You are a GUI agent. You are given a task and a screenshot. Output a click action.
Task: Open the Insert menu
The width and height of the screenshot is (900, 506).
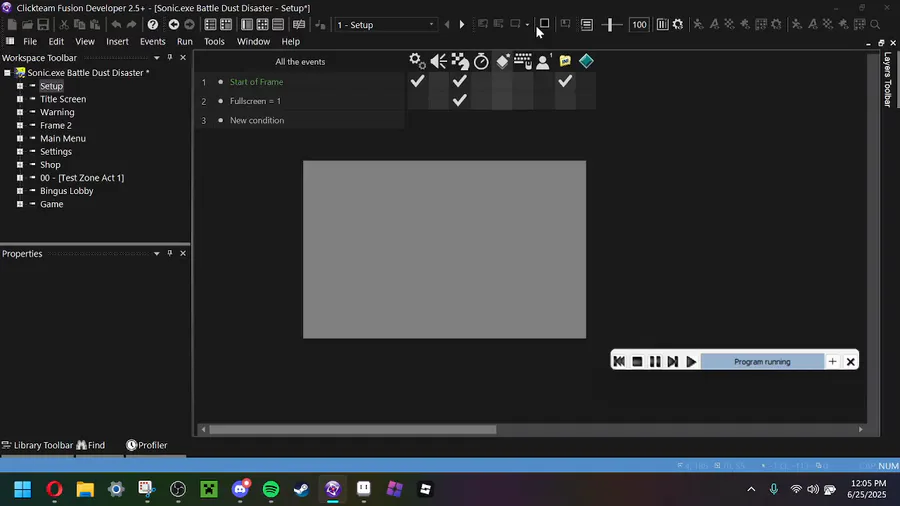click(117, 41)
